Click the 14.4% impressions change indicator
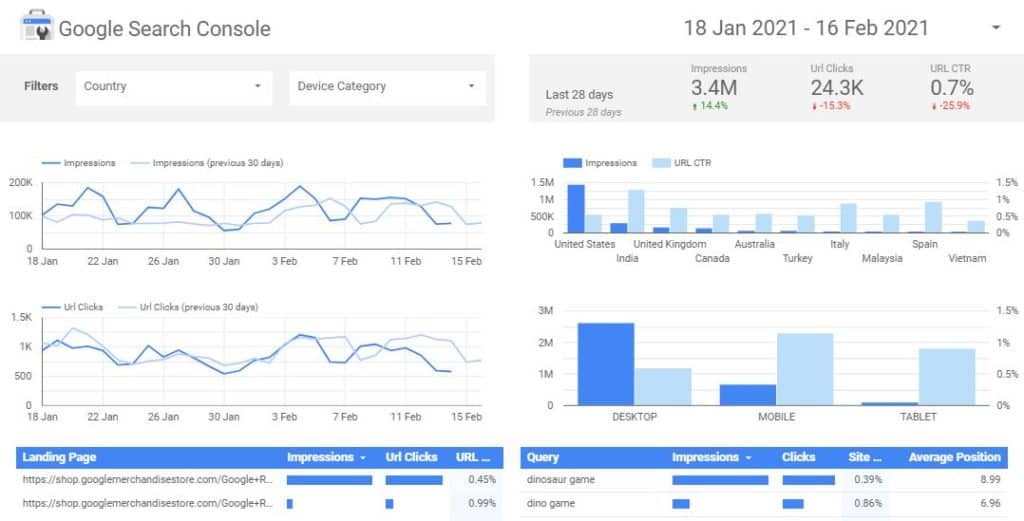The width and height of the screenshot is (1024, 521). click(x=709, y=106)
